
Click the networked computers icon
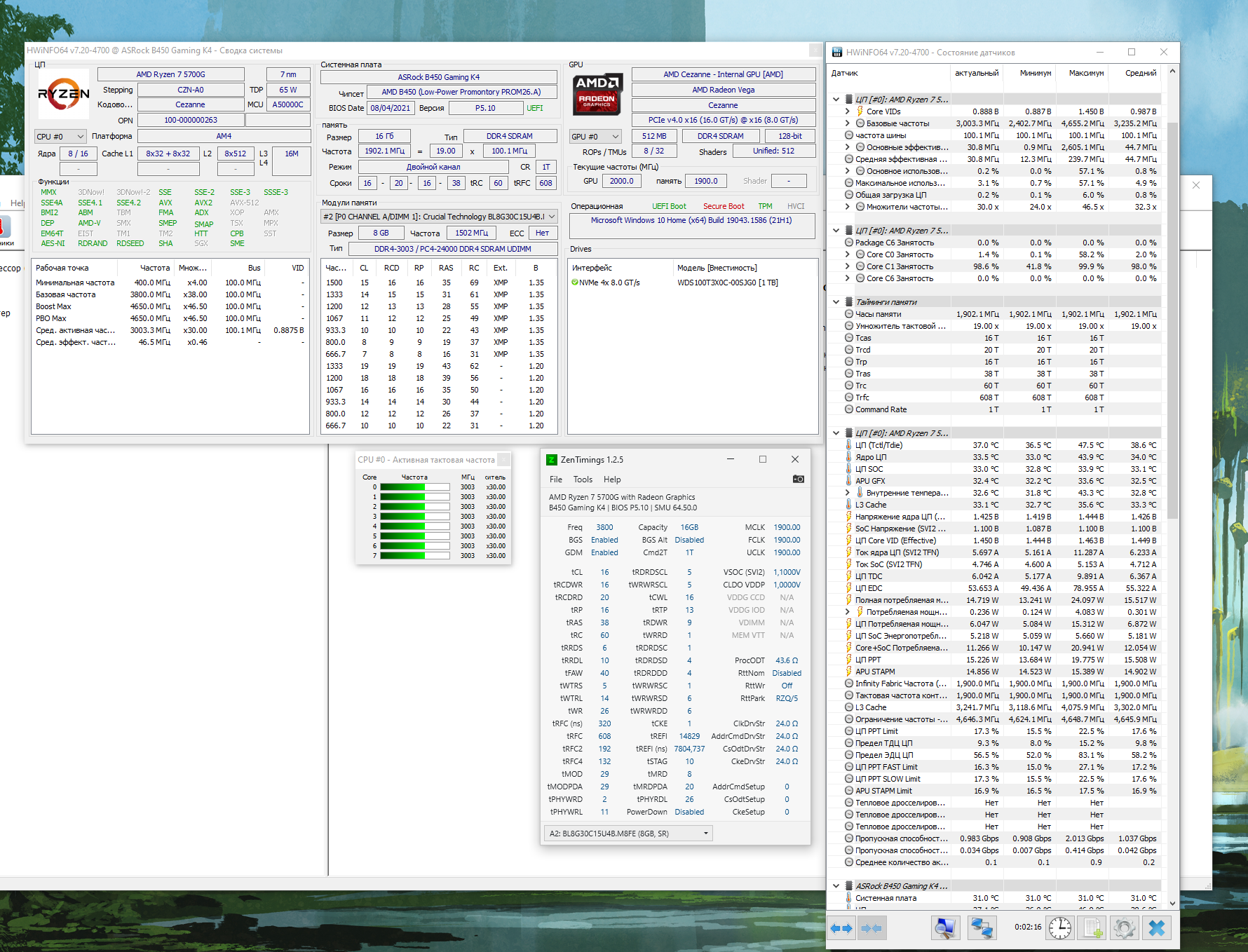point(982,928)
